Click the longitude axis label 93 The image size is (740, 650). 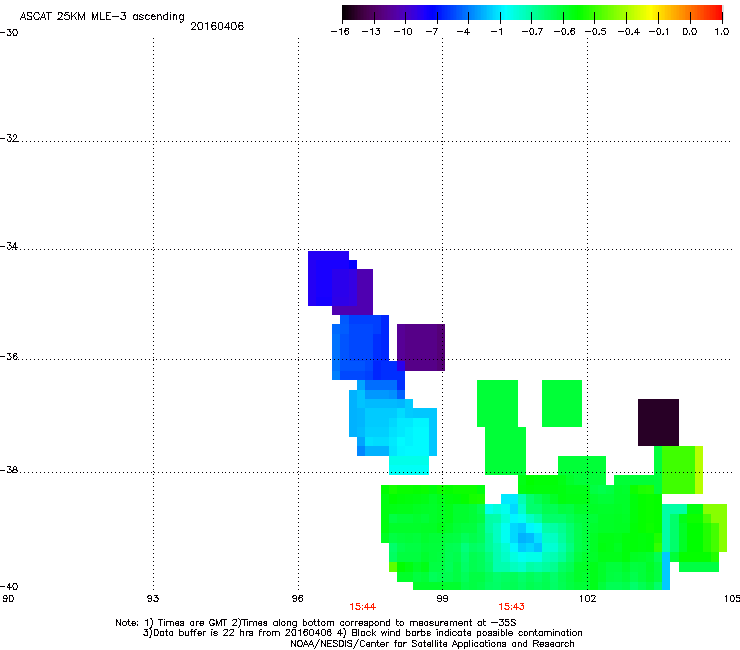point(153,599)
